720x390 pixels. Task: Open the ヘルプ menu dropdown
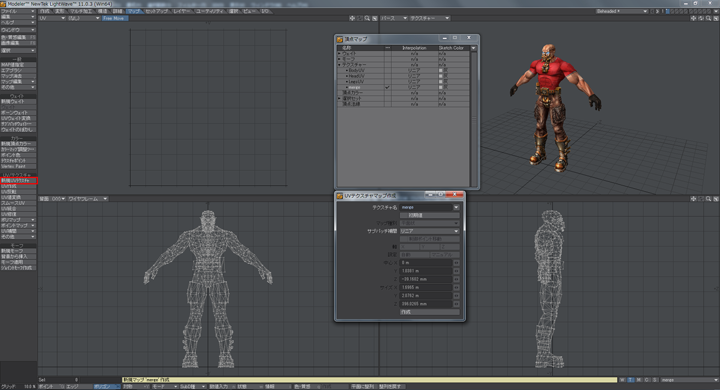(18, 22)
